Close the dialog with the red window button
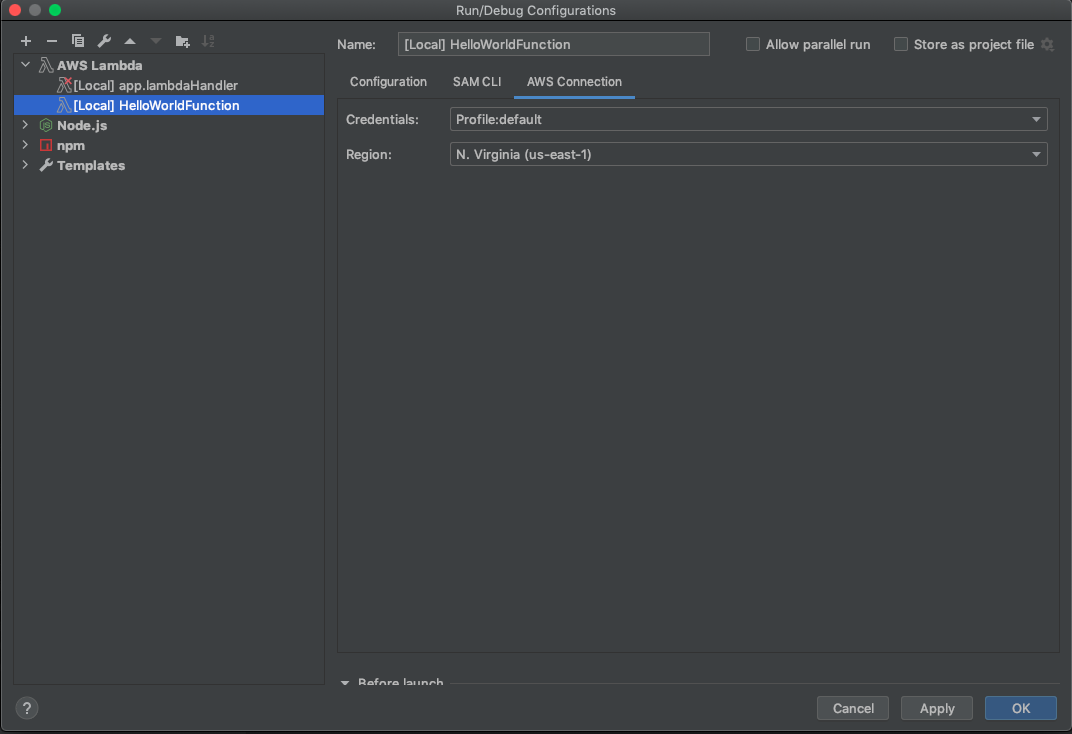This screenshot has width=1072, height=734. tap(15, 10)
